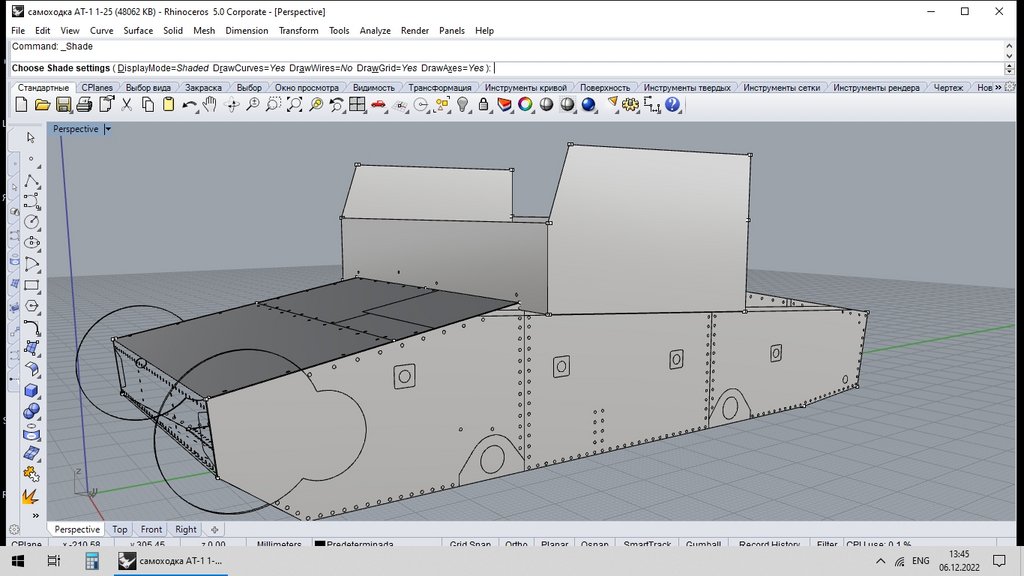
Task: Expand more toolbar tabs with the double chevron
Action: click(x=999, y=87)
